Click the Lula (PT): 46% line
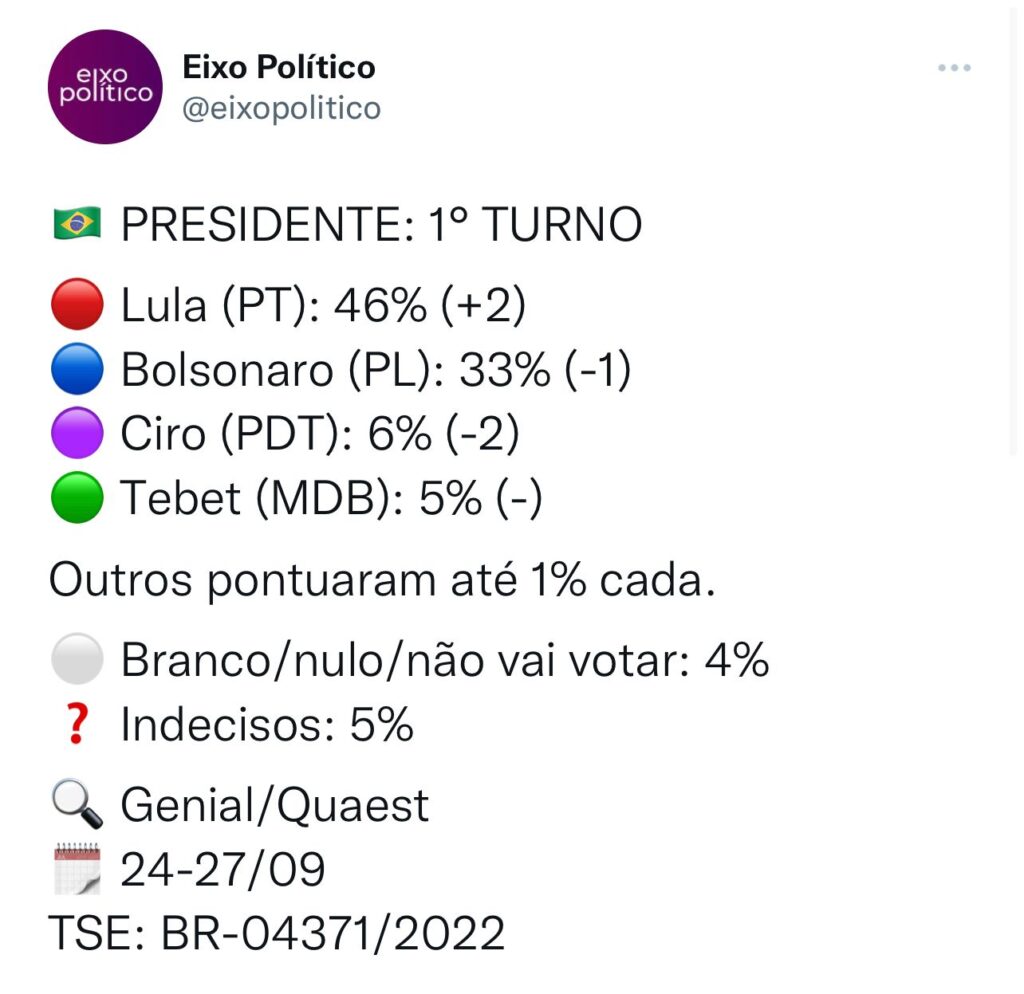This screenshot has width=1024, height=994. pyautogui.click(x=323, y=305)
